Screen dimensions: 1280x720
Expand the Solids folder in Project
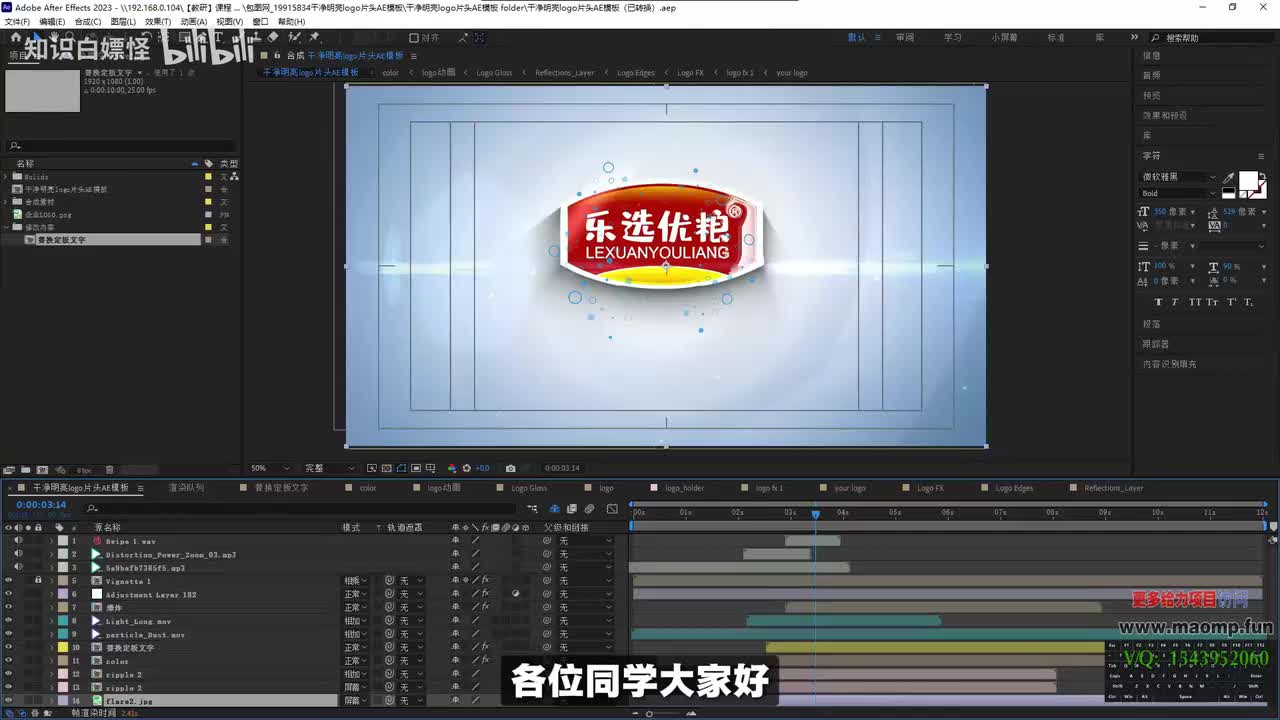[x=6, y=176]
